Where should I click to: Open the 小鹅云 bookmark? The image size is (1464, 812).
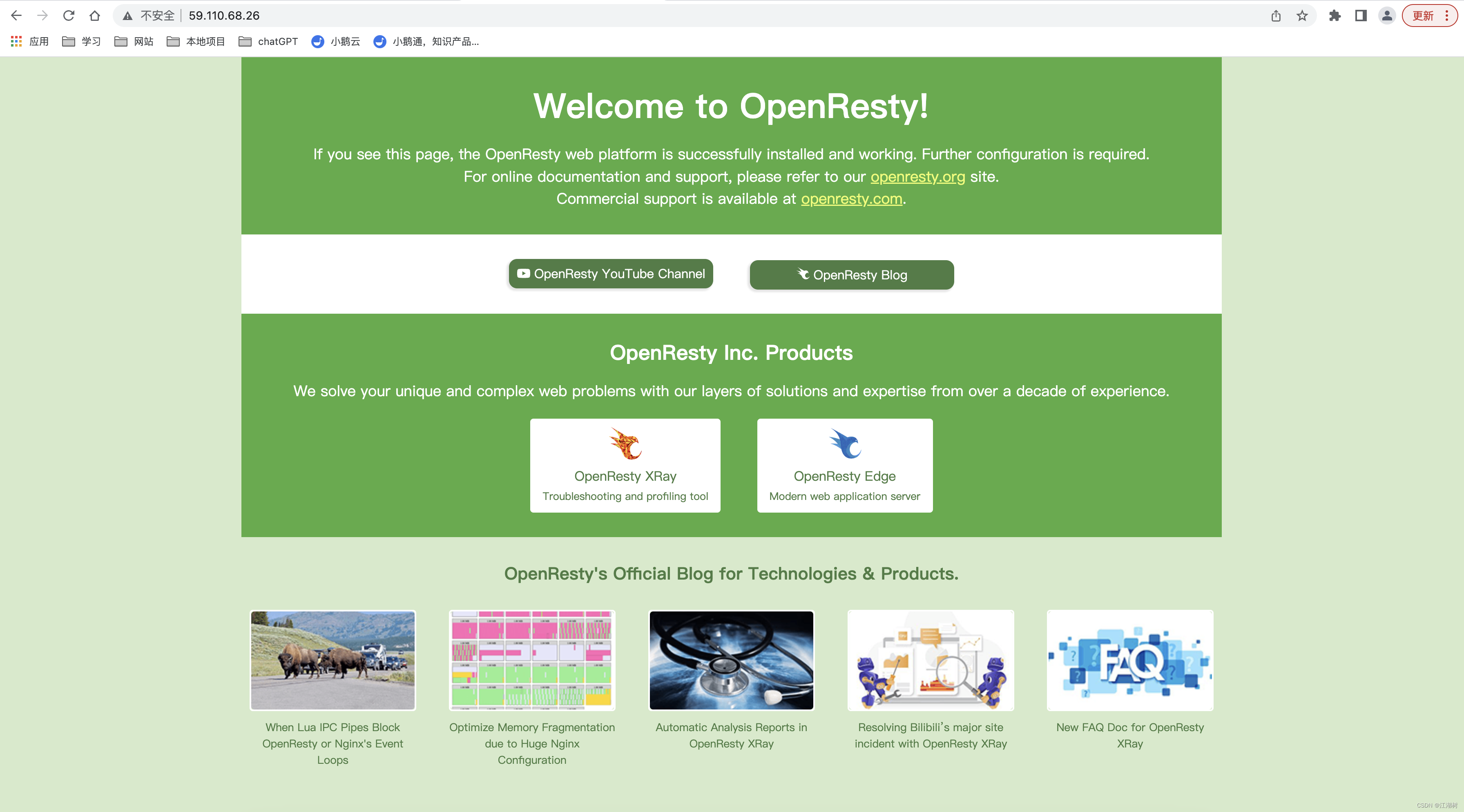coord(336,42)
